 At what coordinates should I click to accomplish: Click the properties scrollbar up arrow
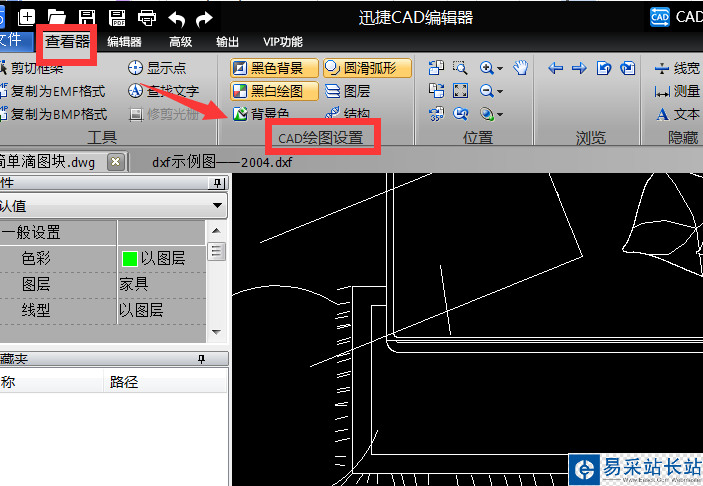tap(216, 231)
